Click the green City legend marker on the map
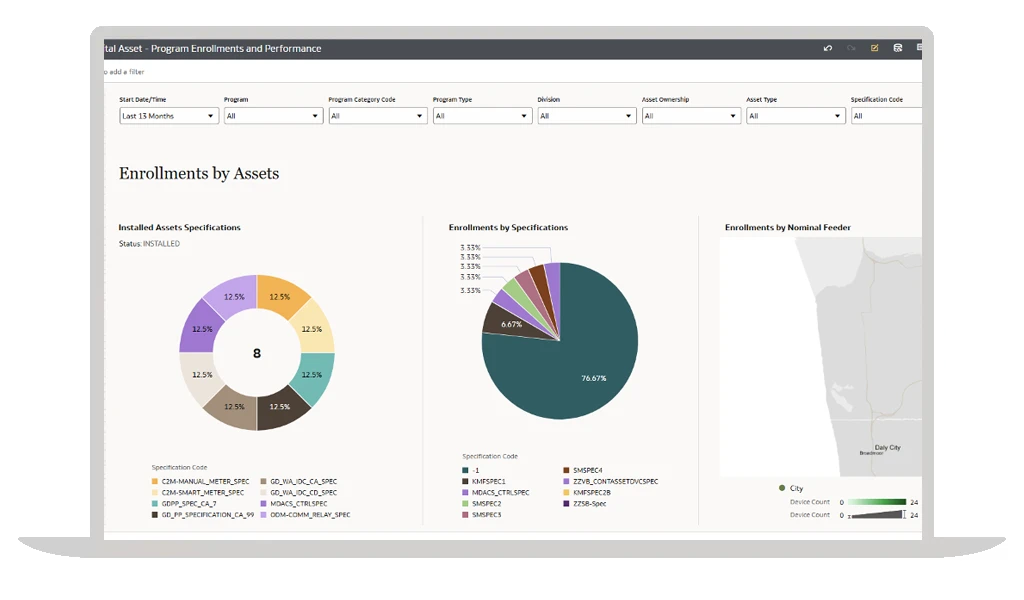The width and height of the screenshot is (1024, 600). pos(782,488)
